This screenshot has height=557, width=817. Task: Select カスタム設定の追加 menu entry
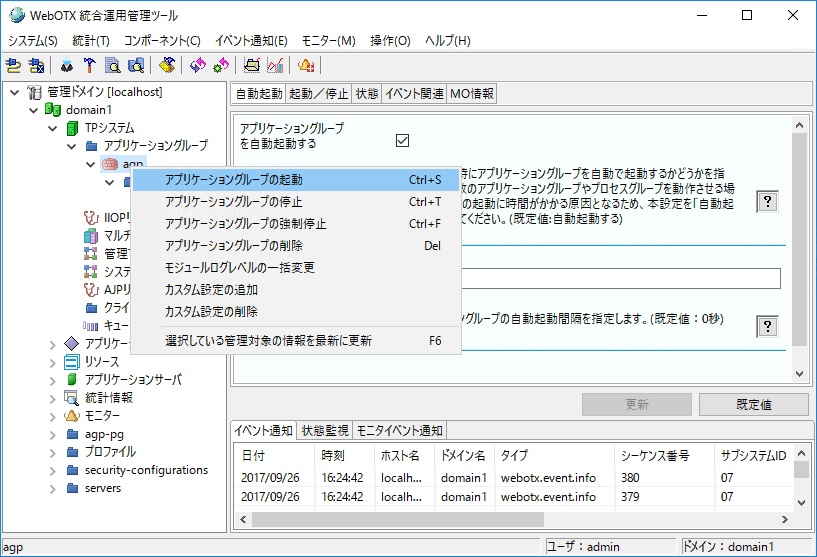pos(296,289)
